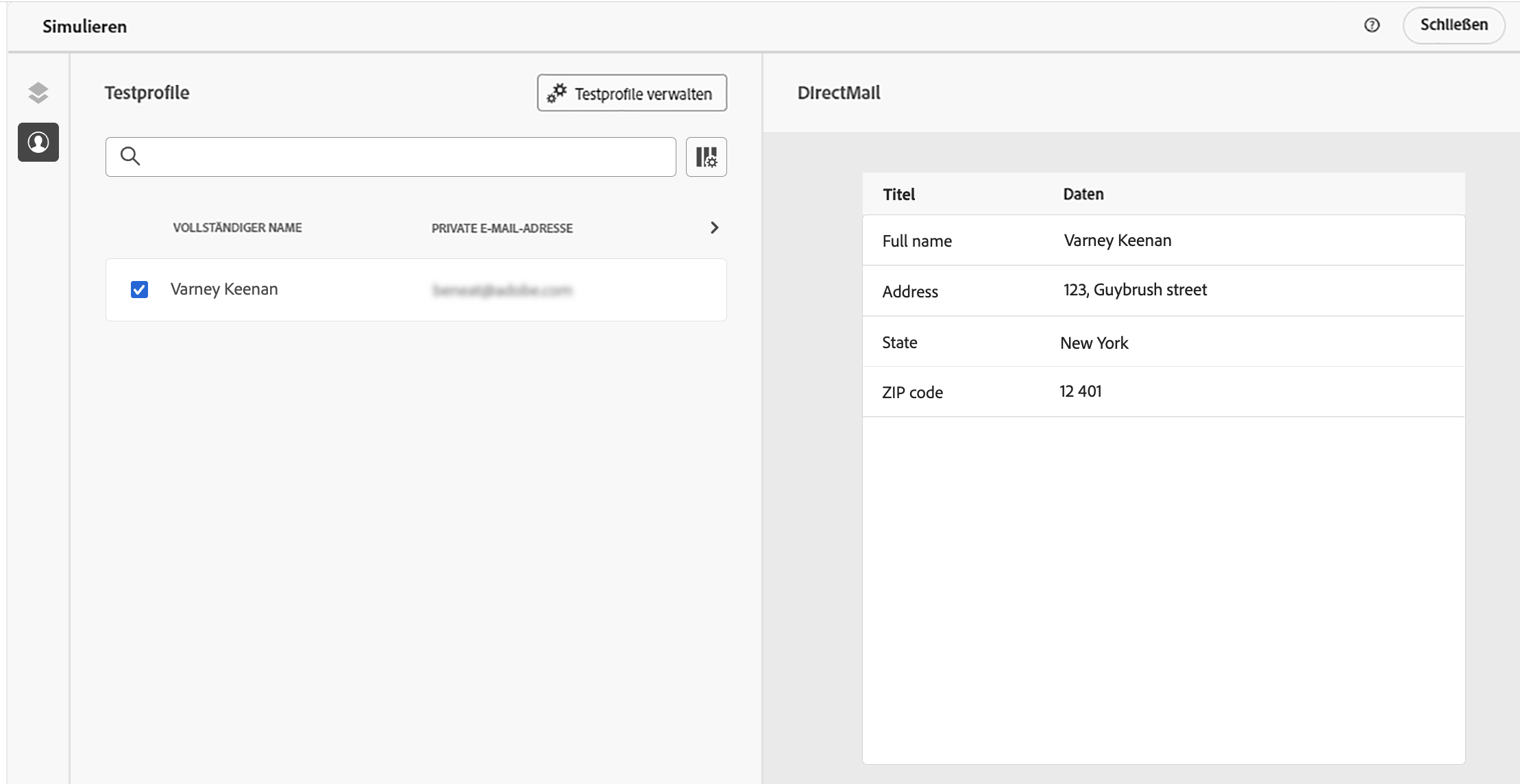1520x784 pixels.
Task: Click gear icon on Testprofile verwalten
Action: tap(556, 93)
